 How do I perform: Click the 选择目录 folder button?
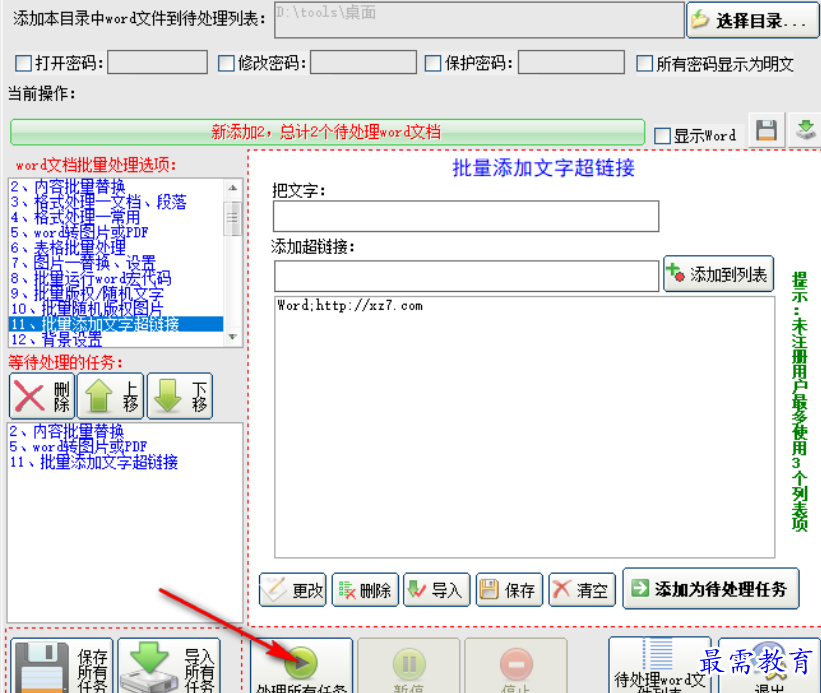click(752, 20)
